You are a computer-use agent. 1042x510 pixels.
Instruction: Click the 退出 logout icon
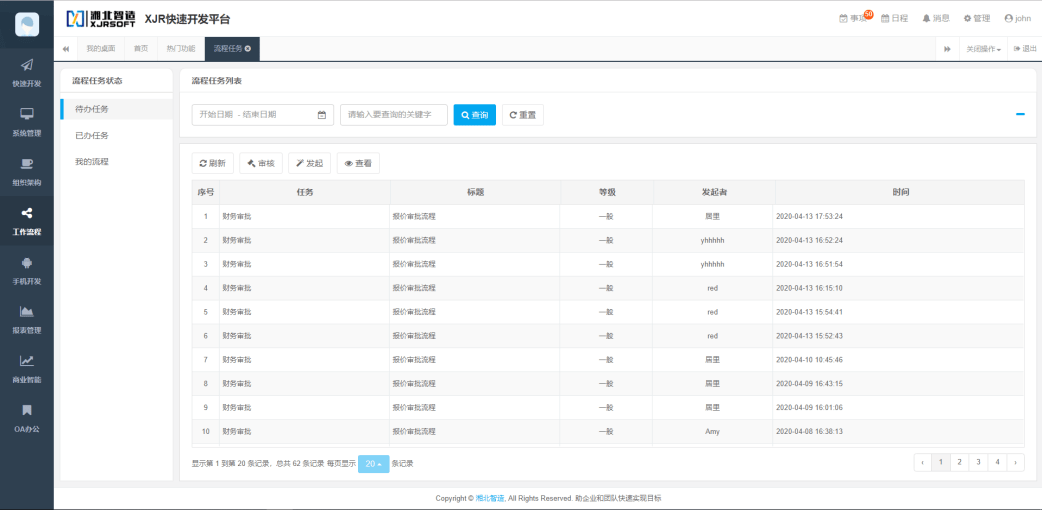pos(1025,49)
